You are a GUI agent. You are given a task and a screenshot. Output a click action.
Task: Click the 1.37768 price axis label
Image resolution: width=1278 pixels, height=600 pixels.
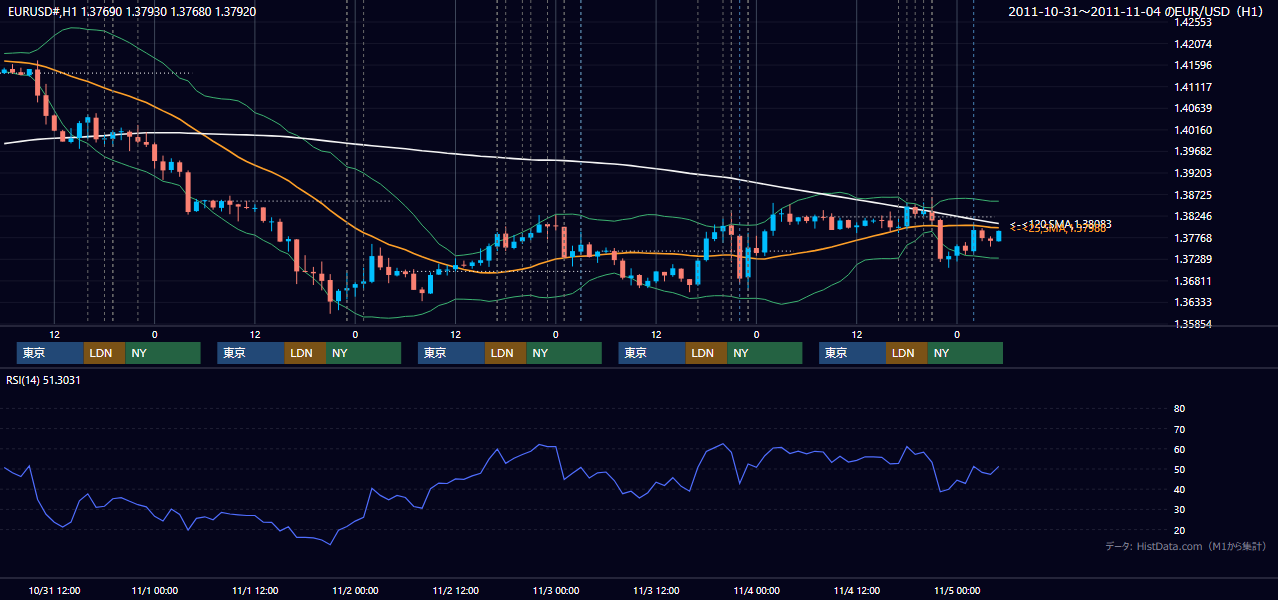pyautogui.click(x=1193, y=238)
